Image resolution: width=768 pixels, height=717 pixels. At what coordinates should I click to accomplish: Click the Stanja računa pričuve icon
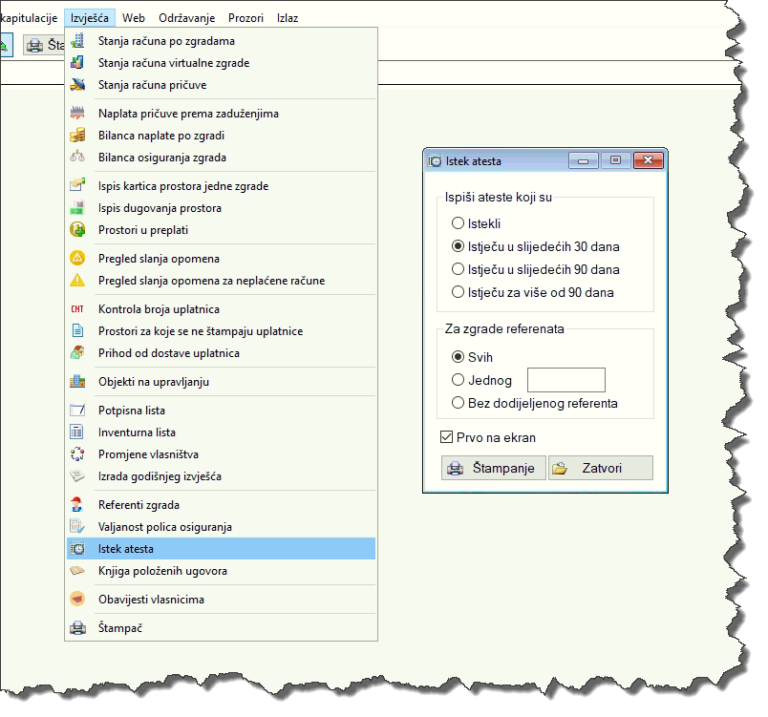click(77, 85)
